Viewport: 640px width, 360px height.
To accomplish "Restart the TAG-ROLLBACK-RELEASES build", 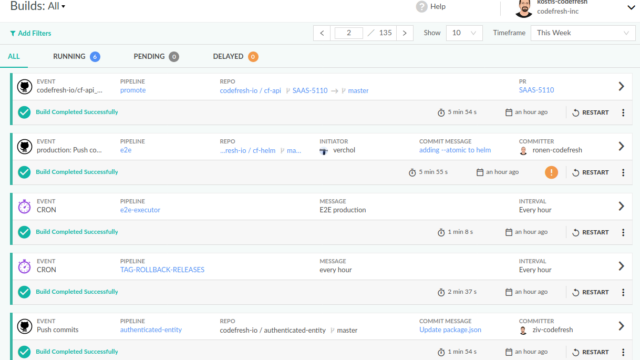I will point(590,292).
